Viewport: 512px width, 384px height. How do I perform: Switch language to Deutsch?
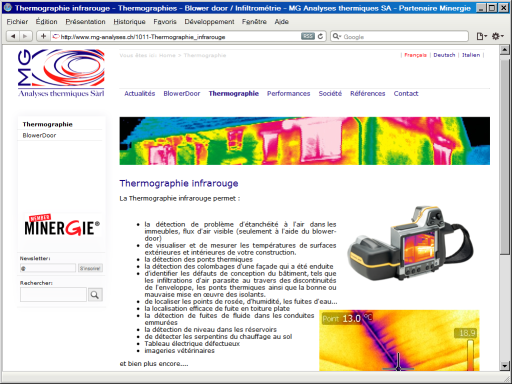coord(444,55)
